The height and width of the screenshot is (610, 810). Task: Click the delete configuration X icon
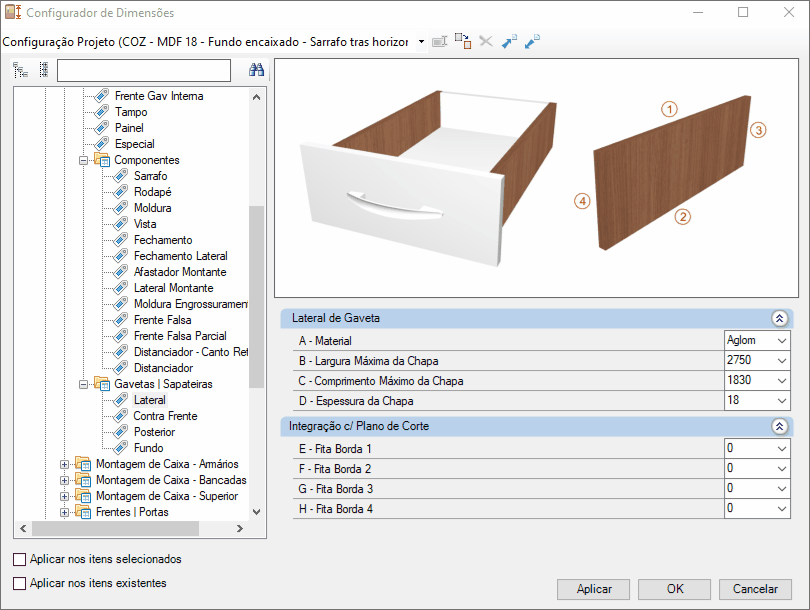(x=486, y=42)
